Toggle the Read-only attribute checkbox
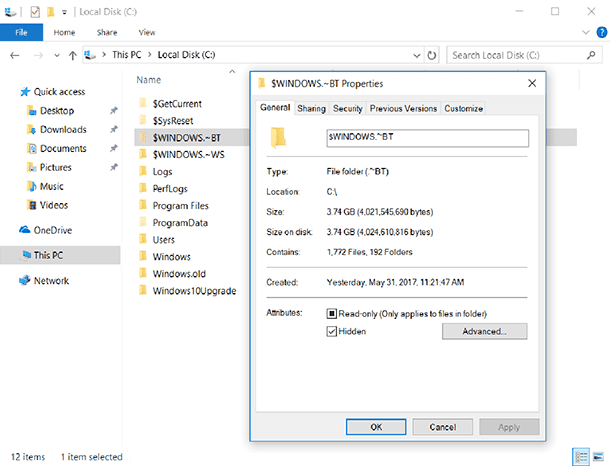Image resolution: width=610 pixels, height=466 pixels. click(331, 314)
